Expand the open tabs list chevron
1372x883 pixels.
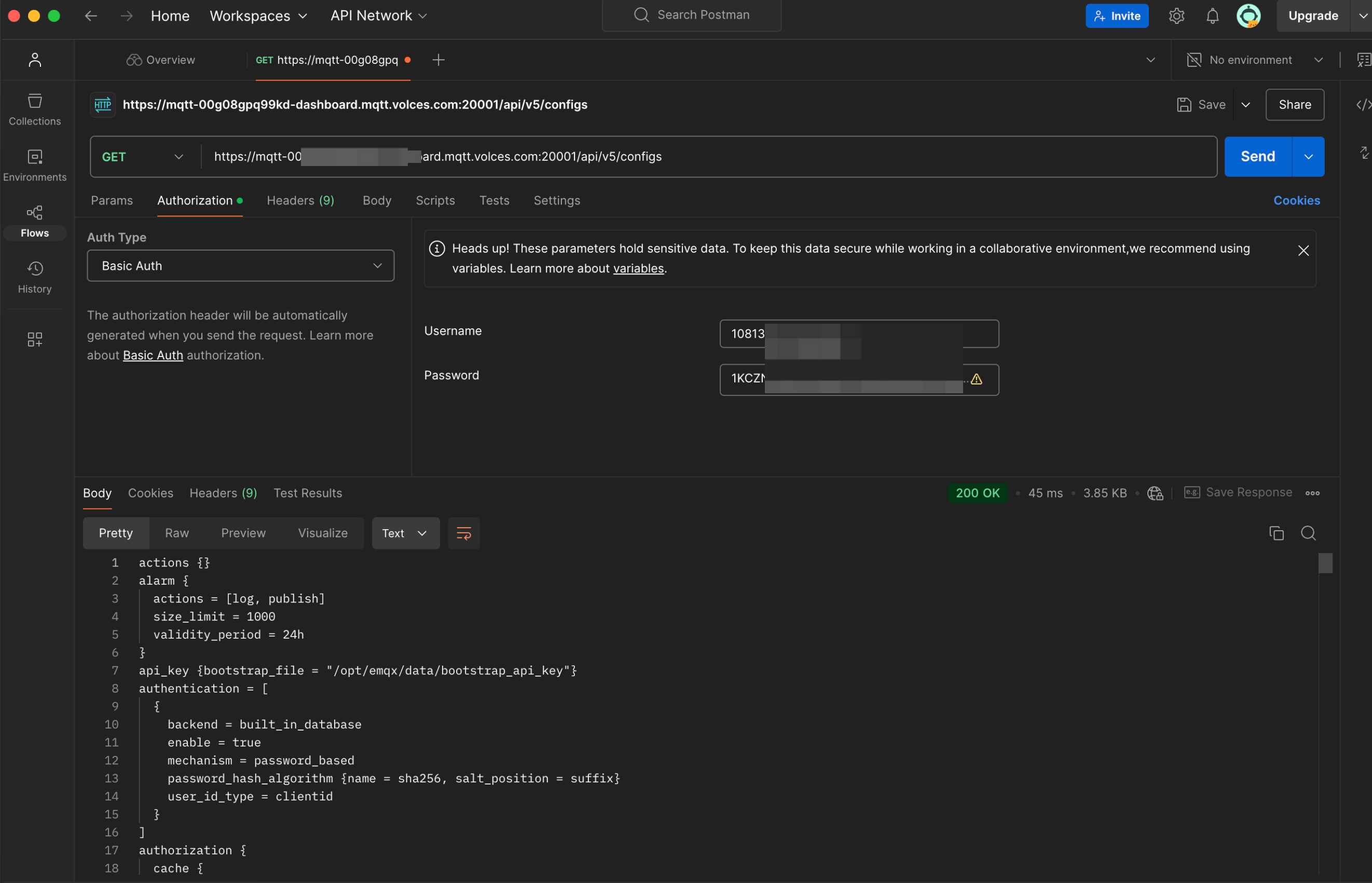(x=1150, y=60)
